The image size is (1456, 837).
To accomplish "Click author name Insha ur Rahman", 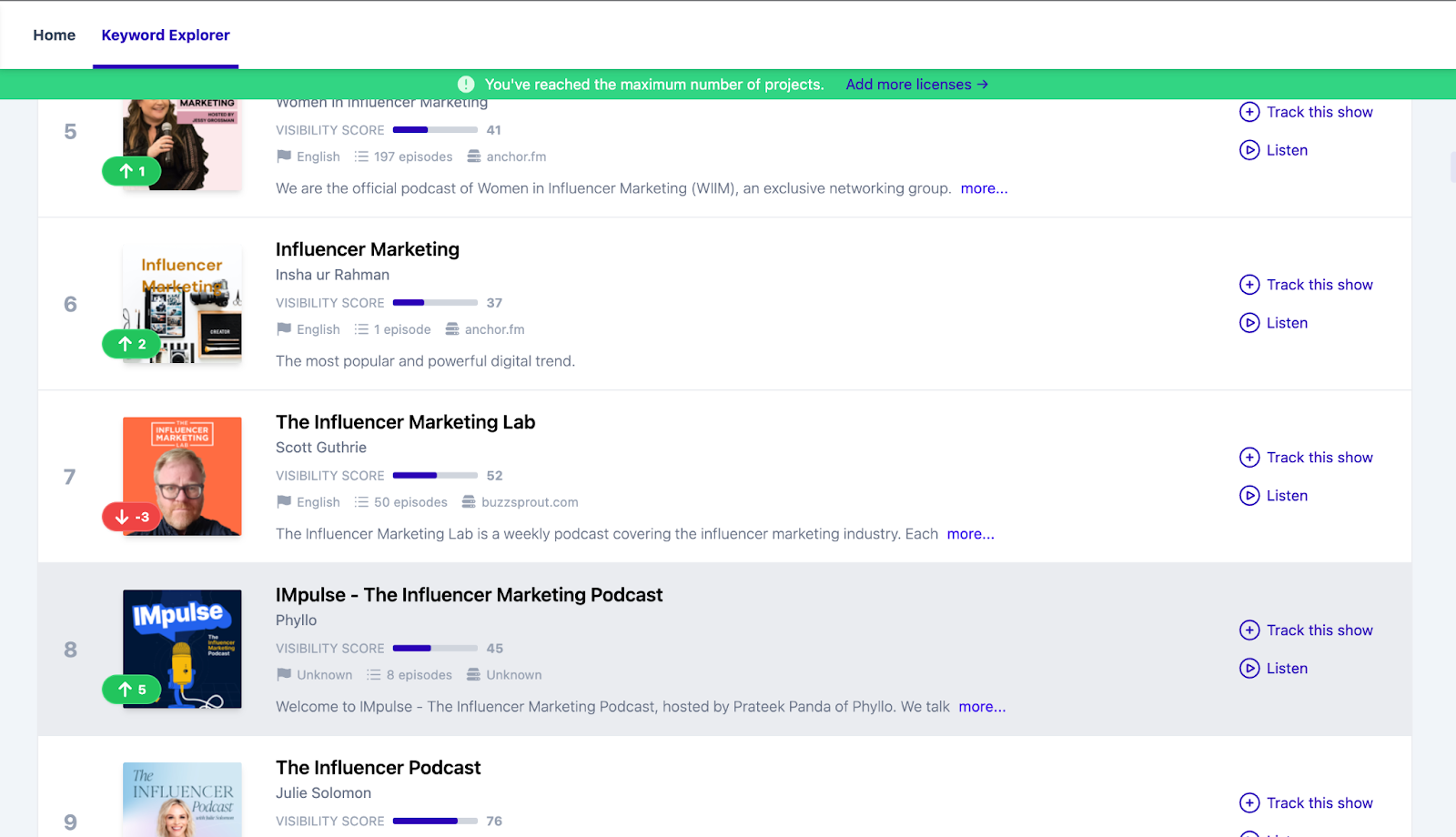I will click(332, 275).
